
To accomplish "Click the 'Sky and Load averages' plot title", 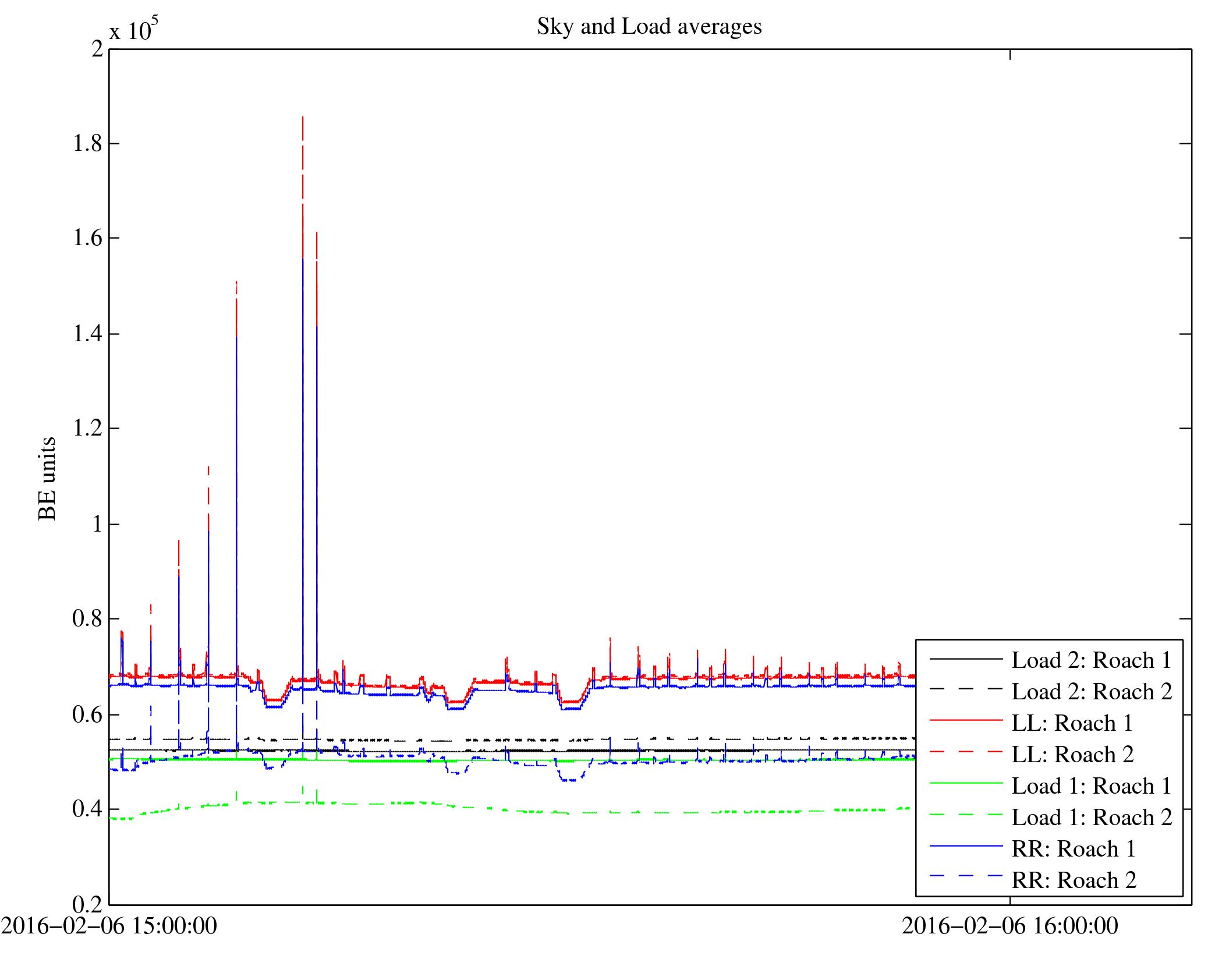I will point(649,27).
